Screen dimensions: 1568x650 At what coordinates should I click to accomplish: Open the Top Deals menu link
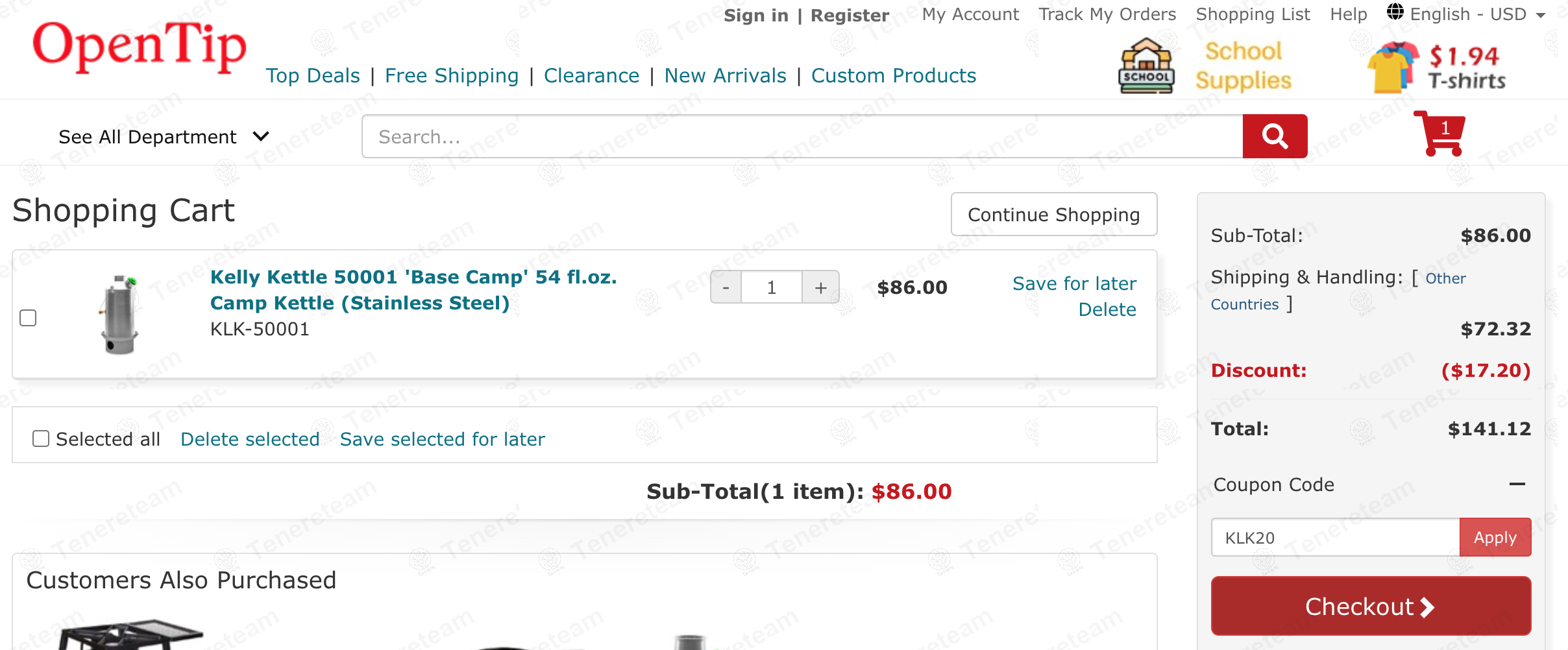pos(313,76)
